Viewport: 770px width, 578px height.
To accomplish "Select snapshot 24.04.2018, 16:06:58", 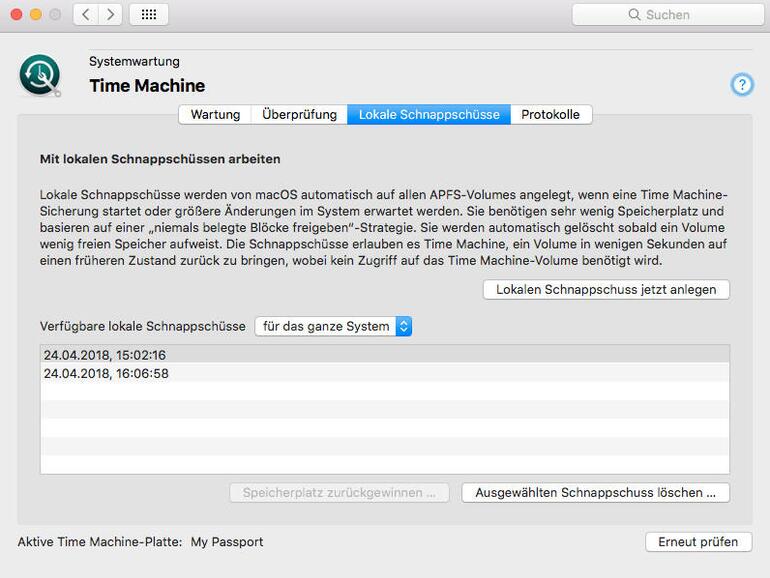I will [385, 373].
